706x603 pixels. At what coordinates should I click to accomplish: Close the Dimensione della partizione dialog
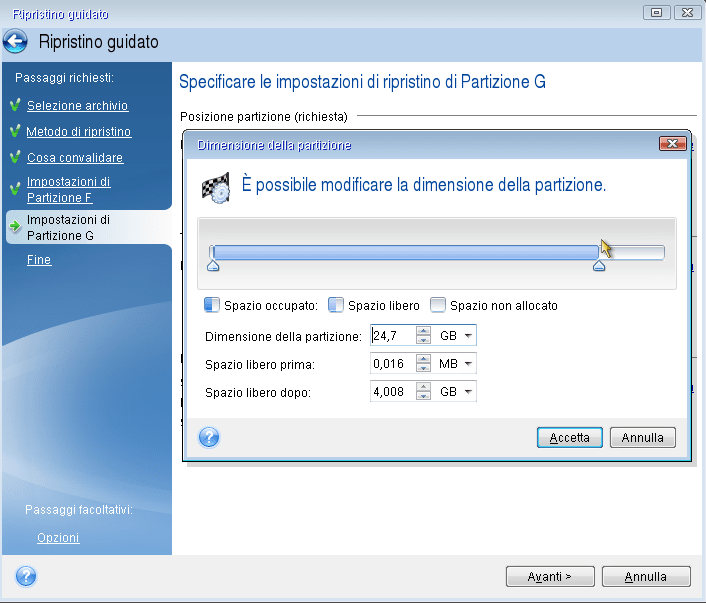[671, 144]
